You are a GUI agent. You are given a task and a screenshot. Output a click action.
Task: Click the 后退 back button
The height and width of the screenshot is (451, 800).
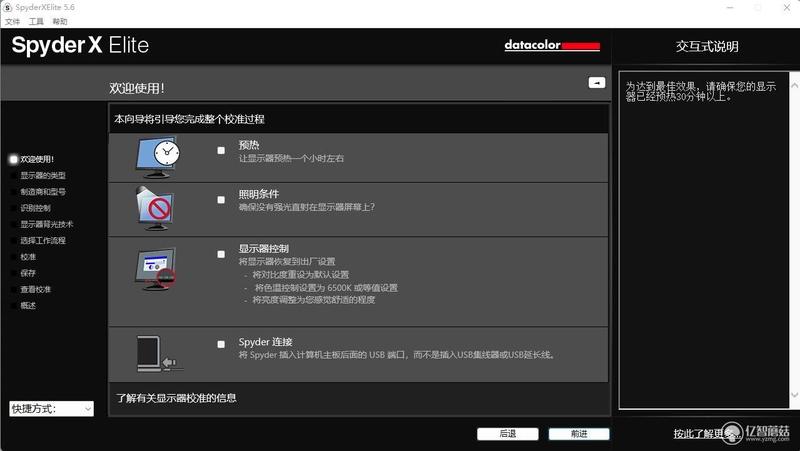(508, 434)
